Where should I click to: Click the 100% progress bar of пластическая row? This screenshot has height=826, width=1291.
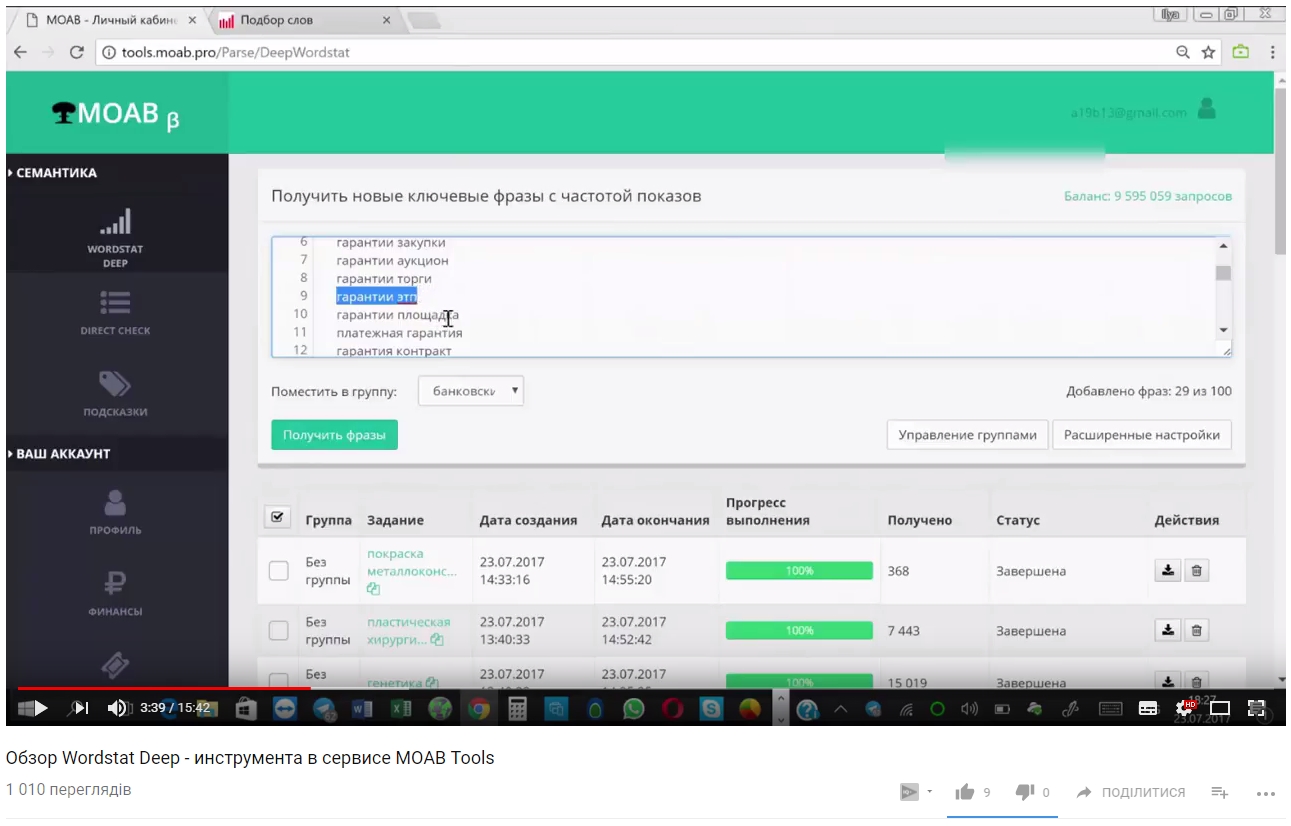pos(799,630)
